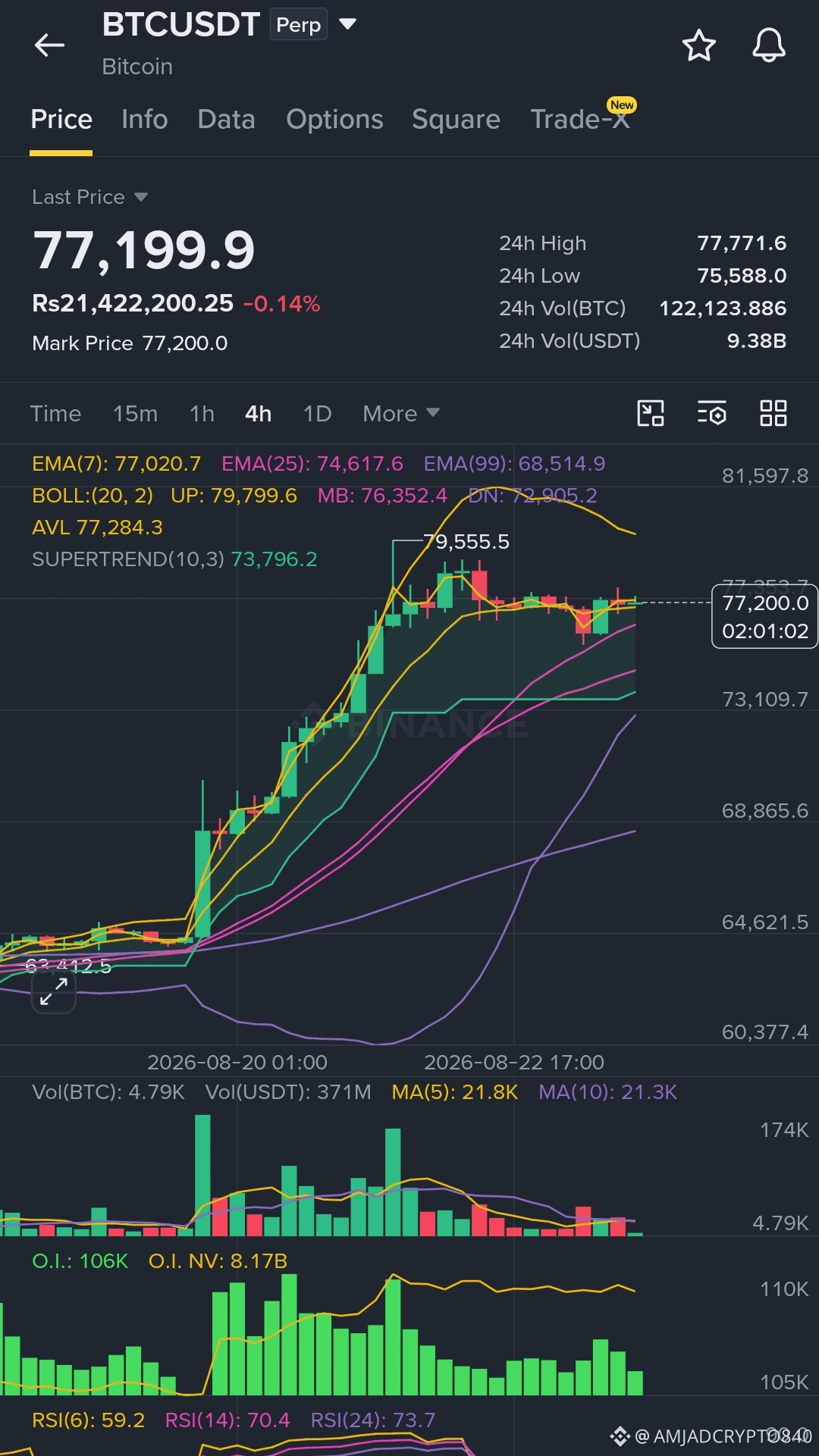
Task: Tap the 24h Vol(USDT) value 9.38B
Action: [x=757, y=341]
